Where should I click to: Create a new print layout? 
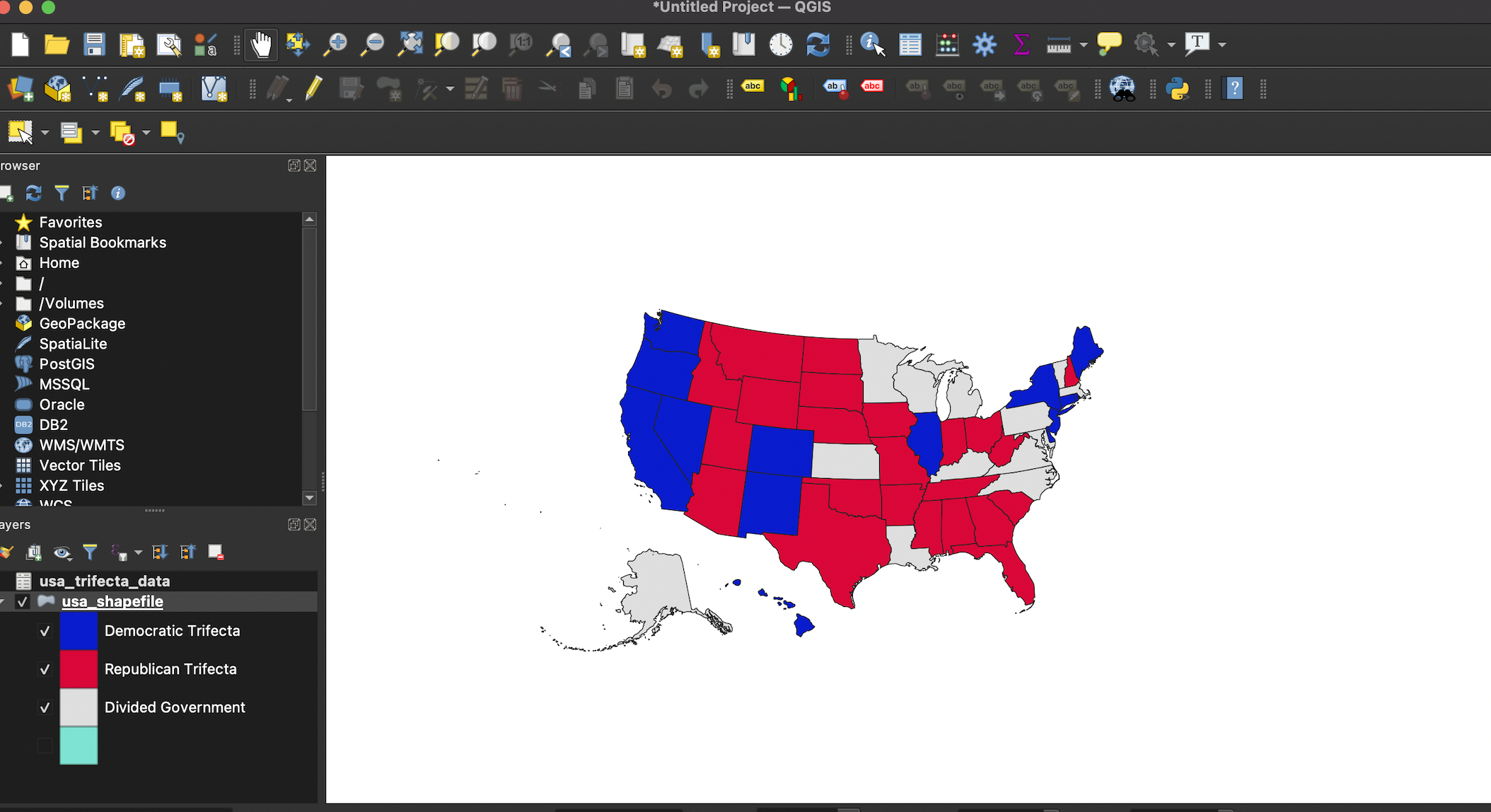coord(132,44)
